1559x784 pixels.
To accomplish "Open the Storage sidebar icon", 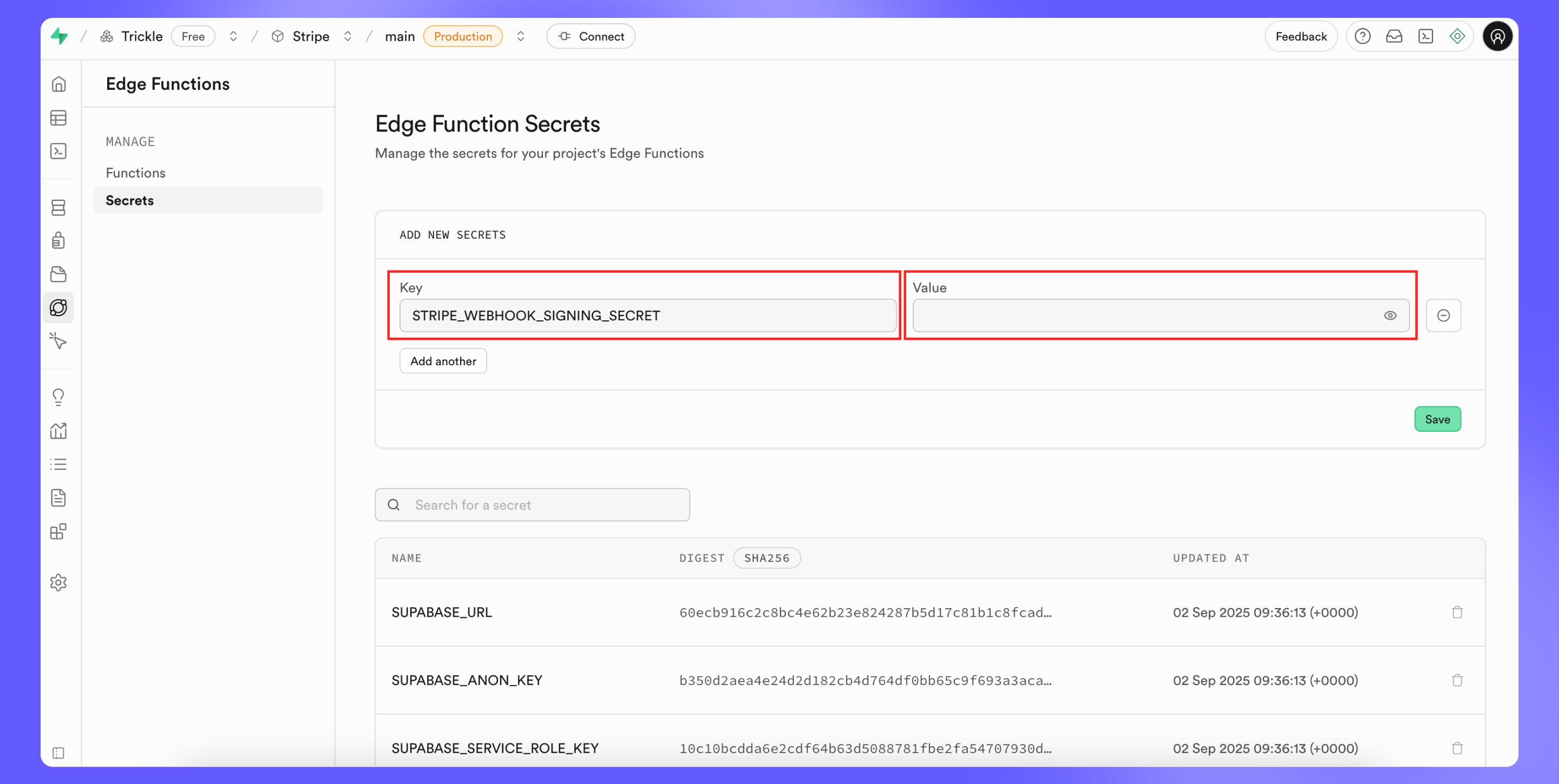I will tap(58, 274).
